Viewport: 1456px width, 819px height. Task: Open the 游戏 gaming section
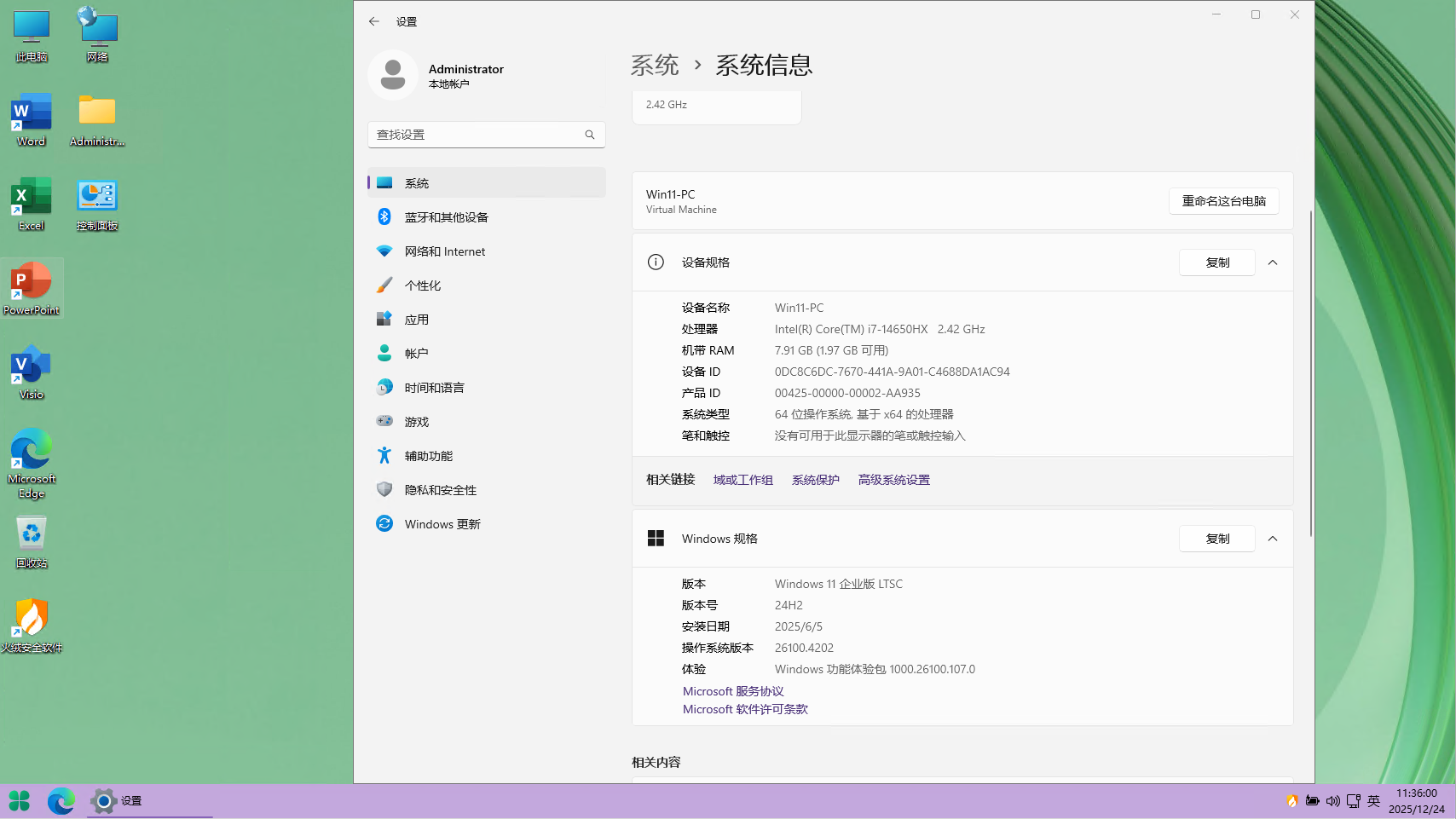coord(416,422)
